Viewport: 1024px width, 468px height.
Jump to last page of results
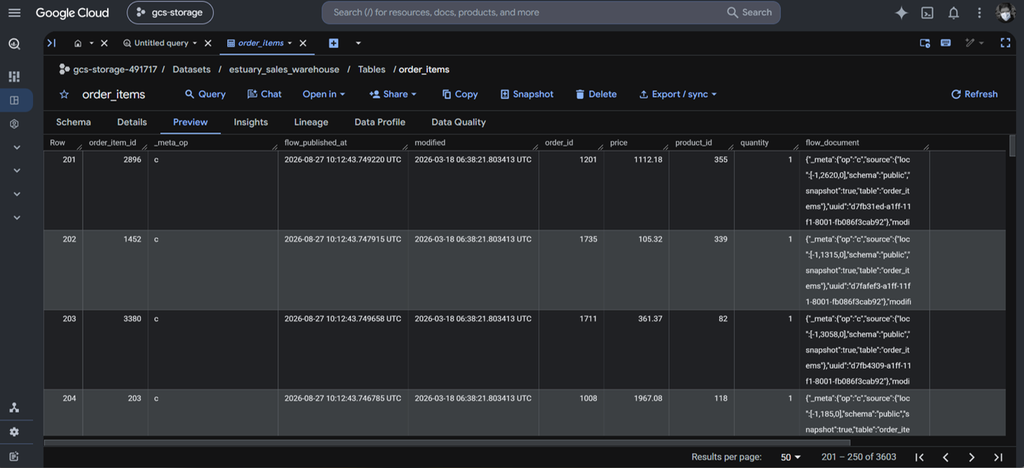[x=998, y=457]
